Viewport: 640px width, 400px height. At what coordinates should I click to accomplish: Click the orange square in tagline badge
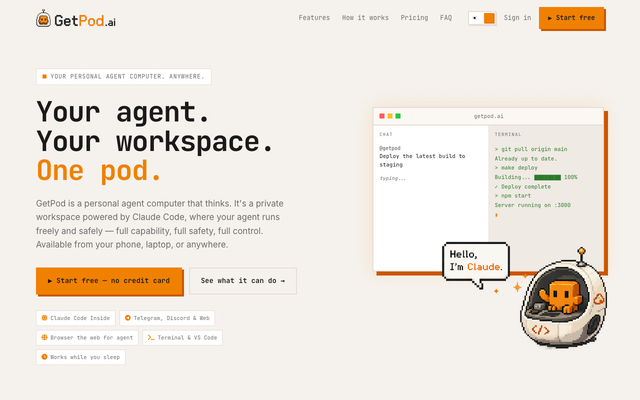pos(44,76)
